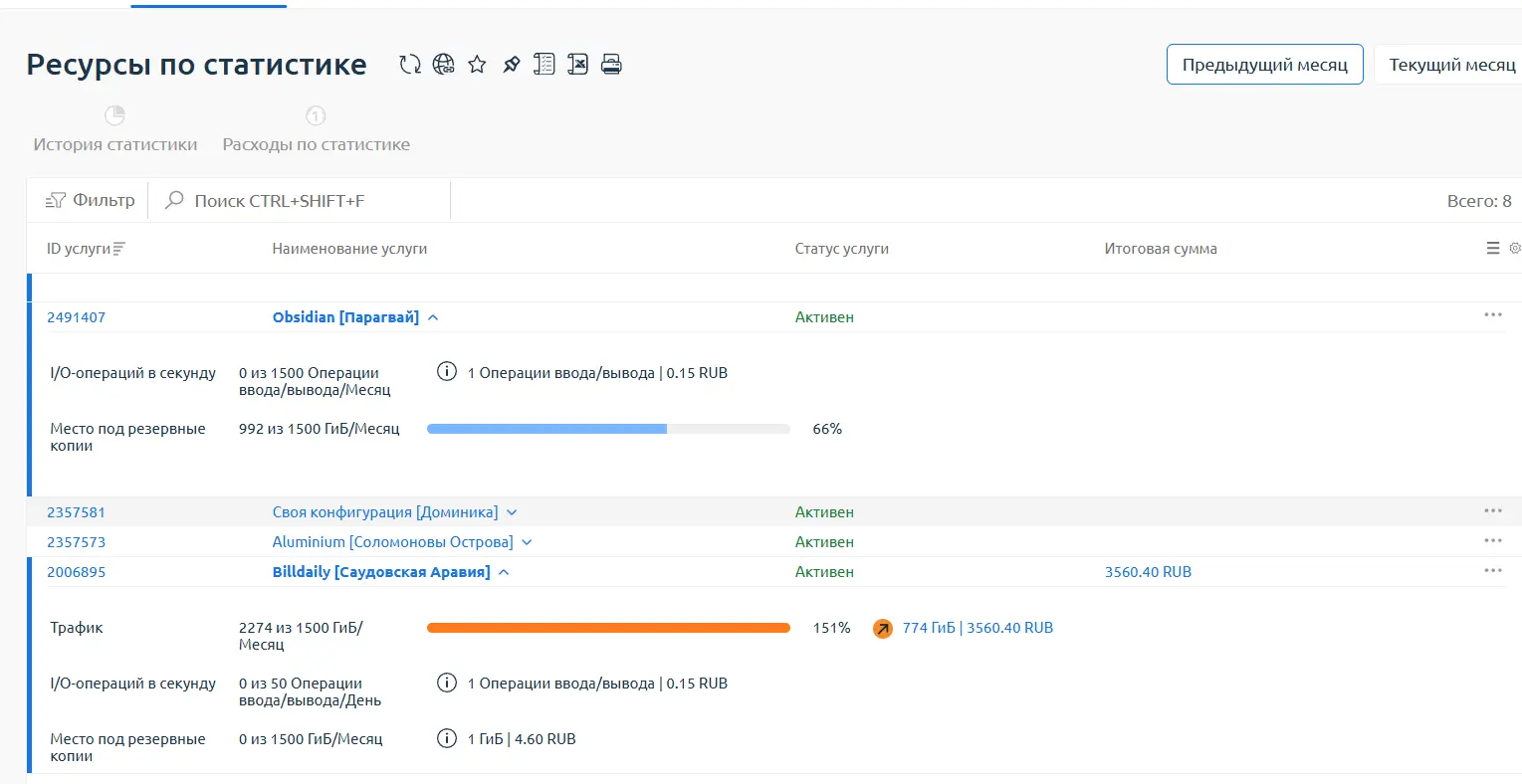Pin this page using the pushpin icon
The image size is (1522, 784).
[x=511, y=65]
